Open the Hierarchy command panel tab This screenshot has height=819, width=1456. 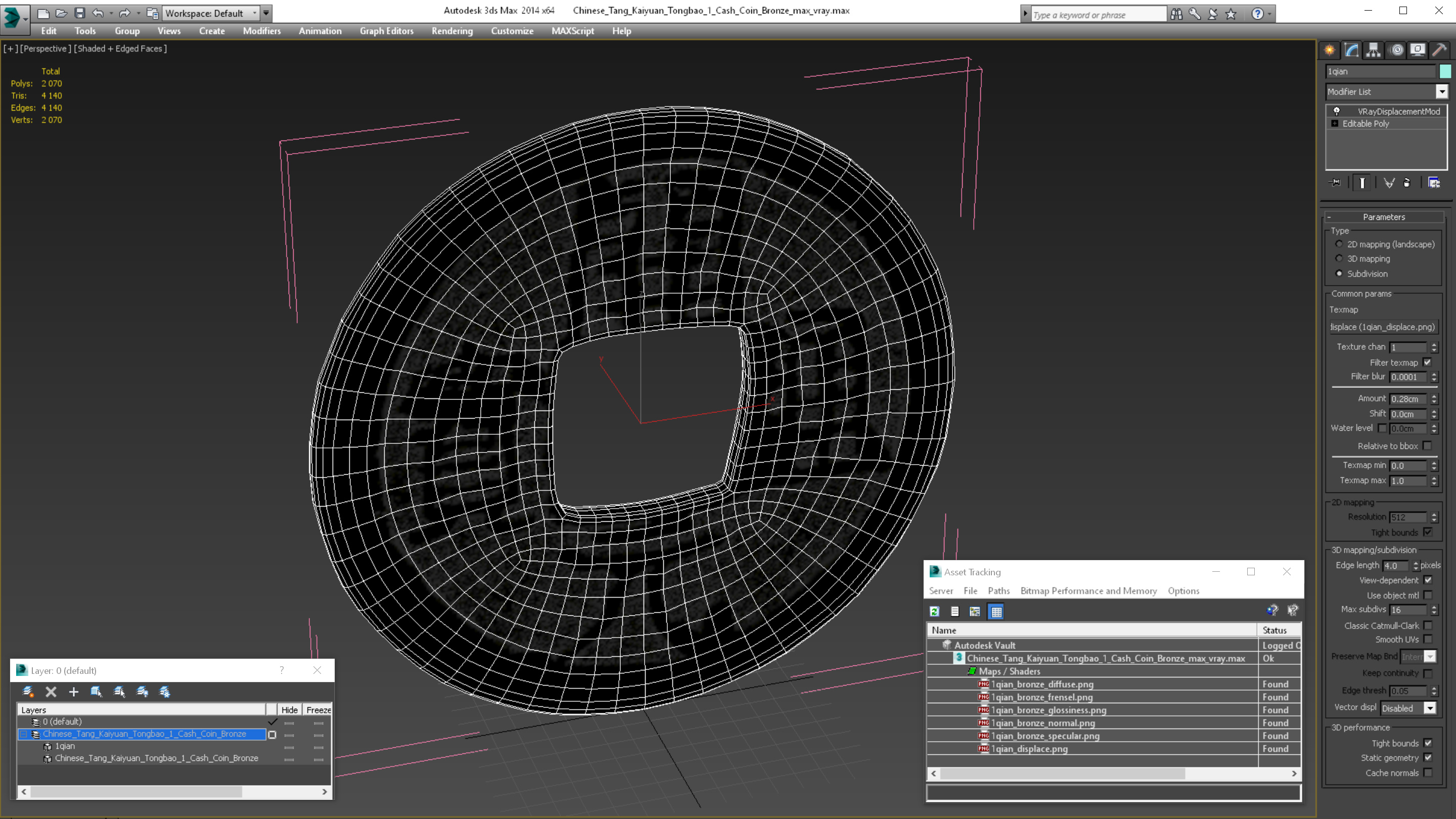pos(1374,51)
